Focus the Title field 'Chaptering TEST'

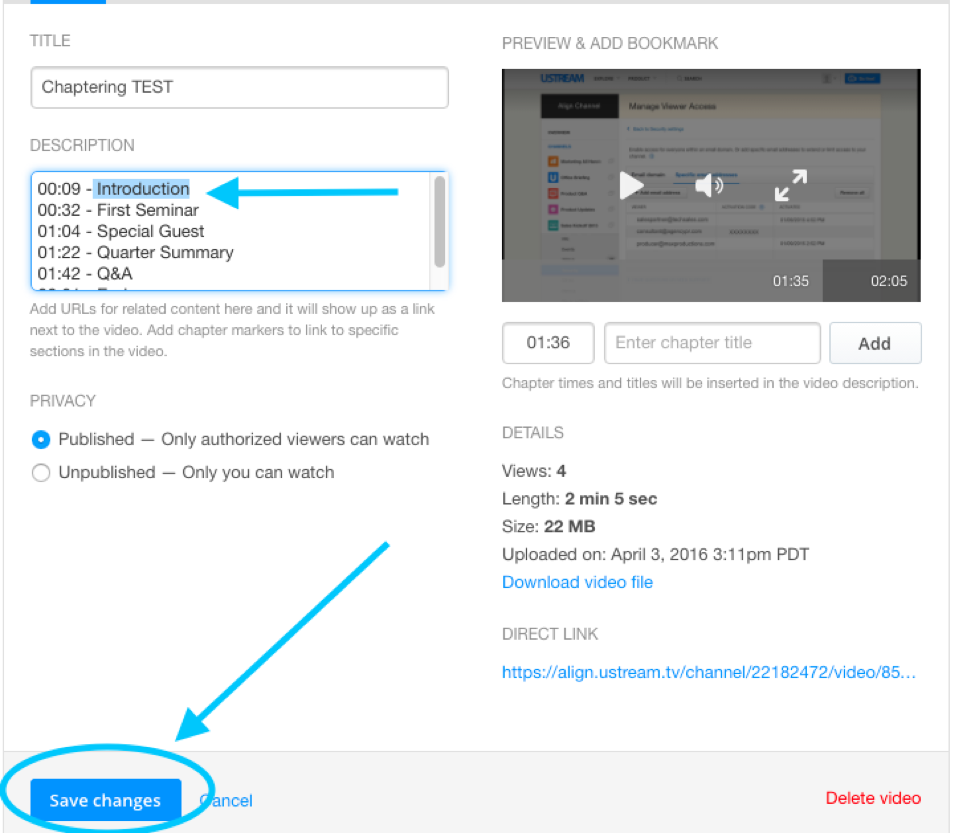point(239,87)
